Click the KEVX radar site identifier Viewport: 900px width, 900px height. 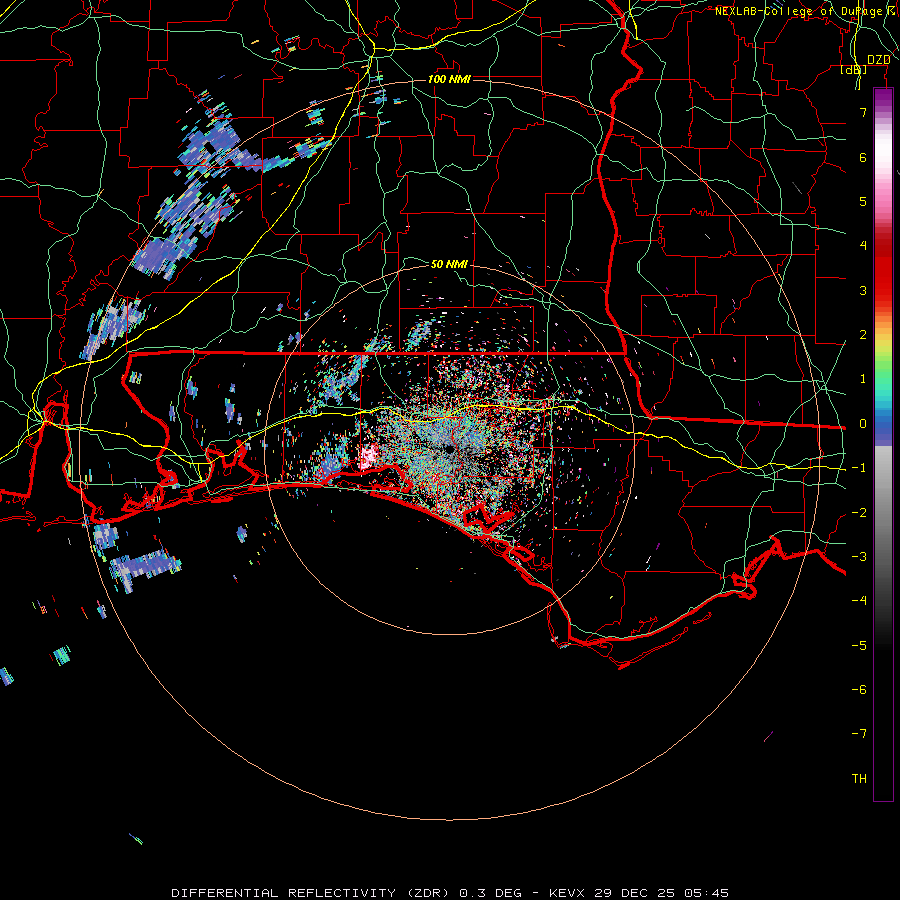click(568, 893)
